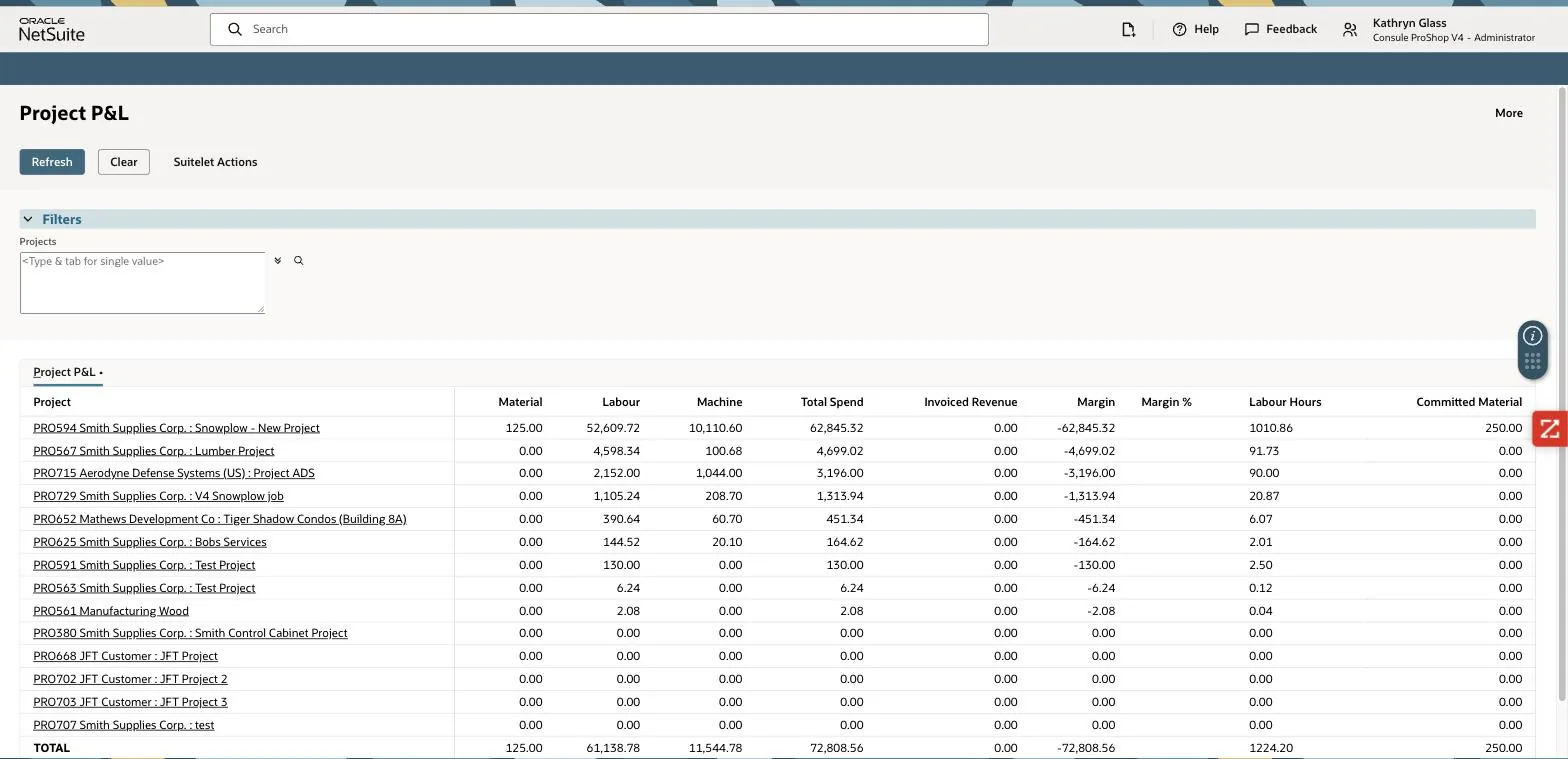1568x759 pixels.
Task: Click the Refresh button
Action: tap(52, 162)
